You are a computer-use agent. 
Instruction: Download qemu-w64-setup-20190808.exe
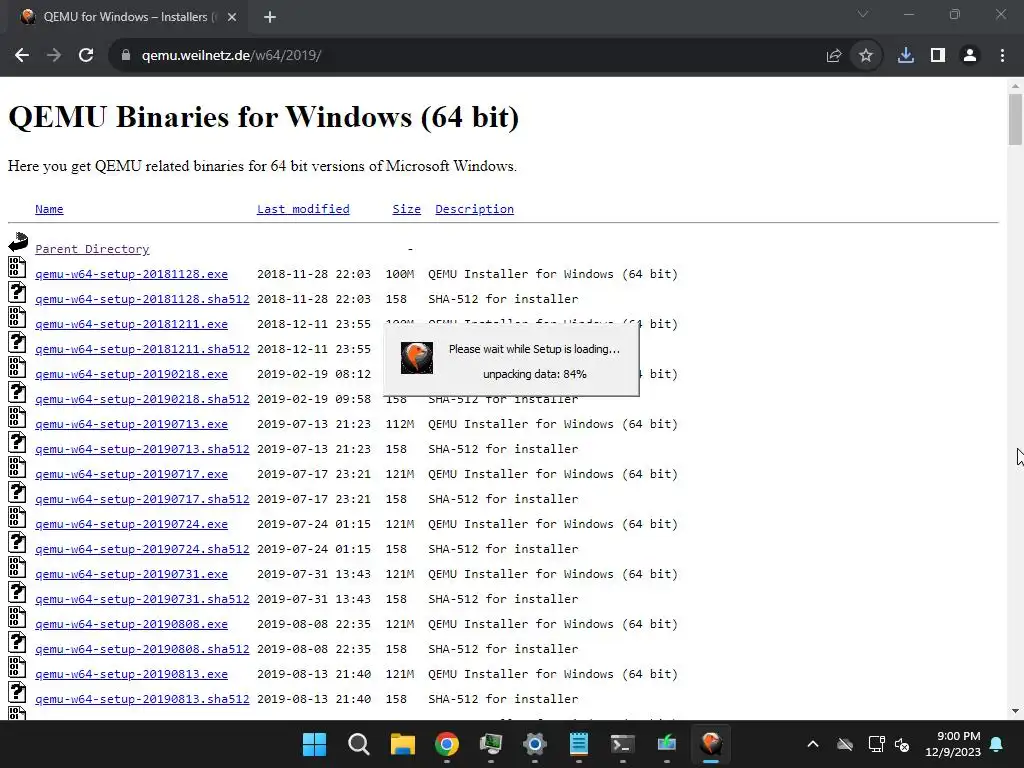click(x=131, y=624)
